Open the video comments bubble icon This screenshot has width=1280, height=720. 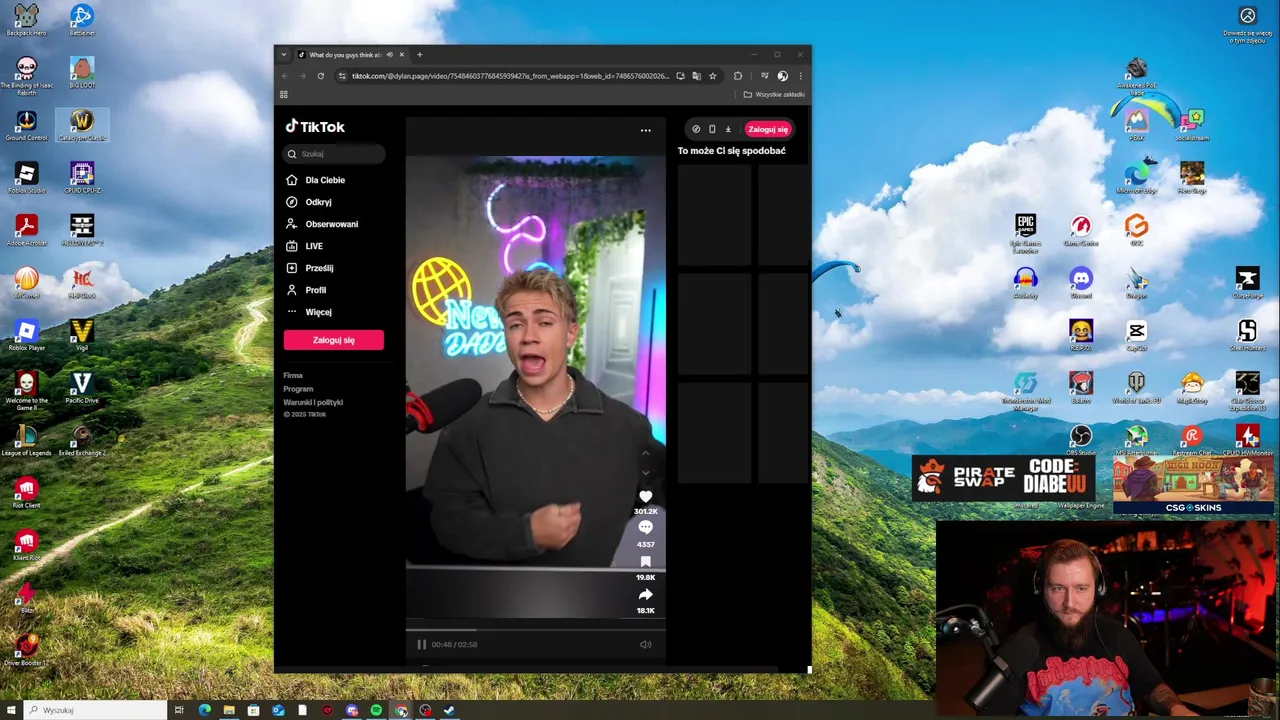pos(645,528)
